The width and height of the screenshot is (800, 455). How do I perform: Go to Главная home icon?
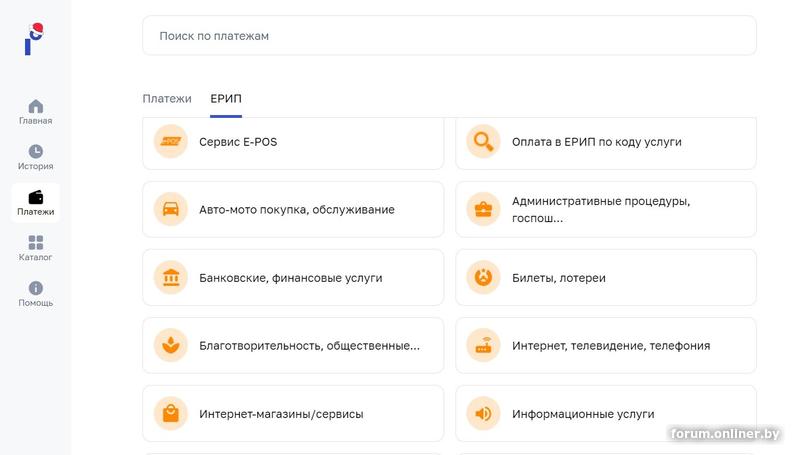[36, 106]
